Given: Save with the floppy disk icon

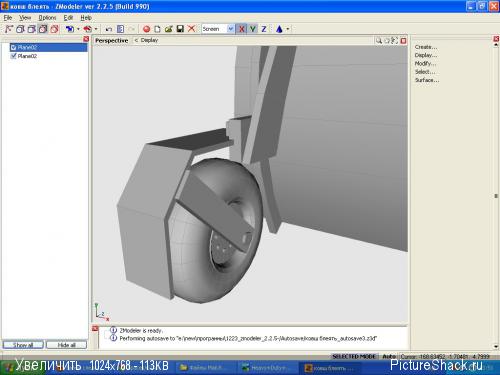Looking at the screenshot, I should [180, 29].
